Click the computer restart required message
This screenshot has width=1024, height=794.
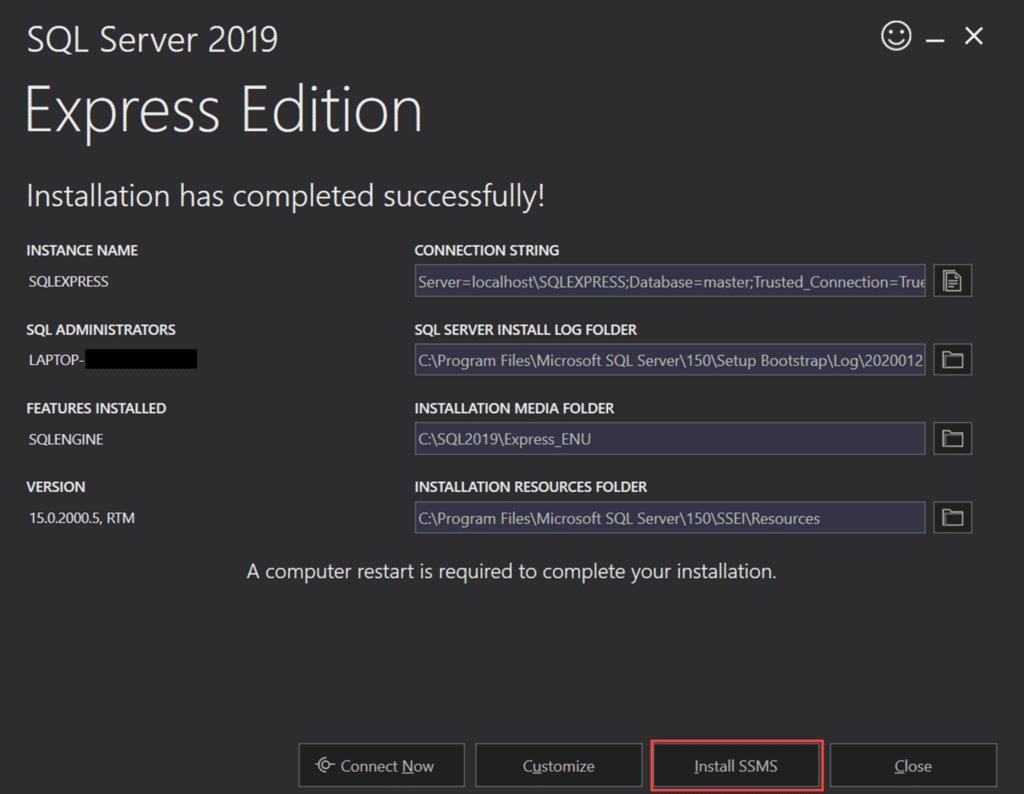(x=511, y=571)
